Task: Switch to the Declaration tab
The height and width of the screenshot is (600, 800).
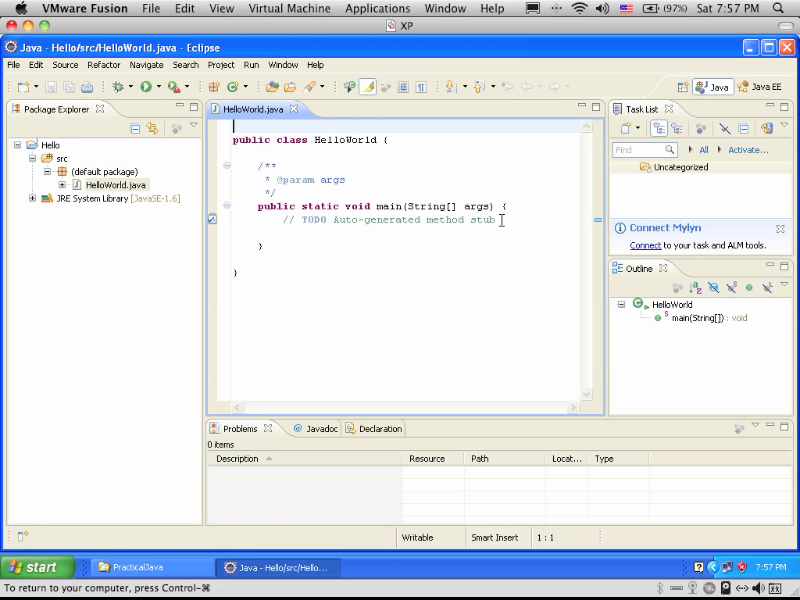Action: tap(374, 429)
